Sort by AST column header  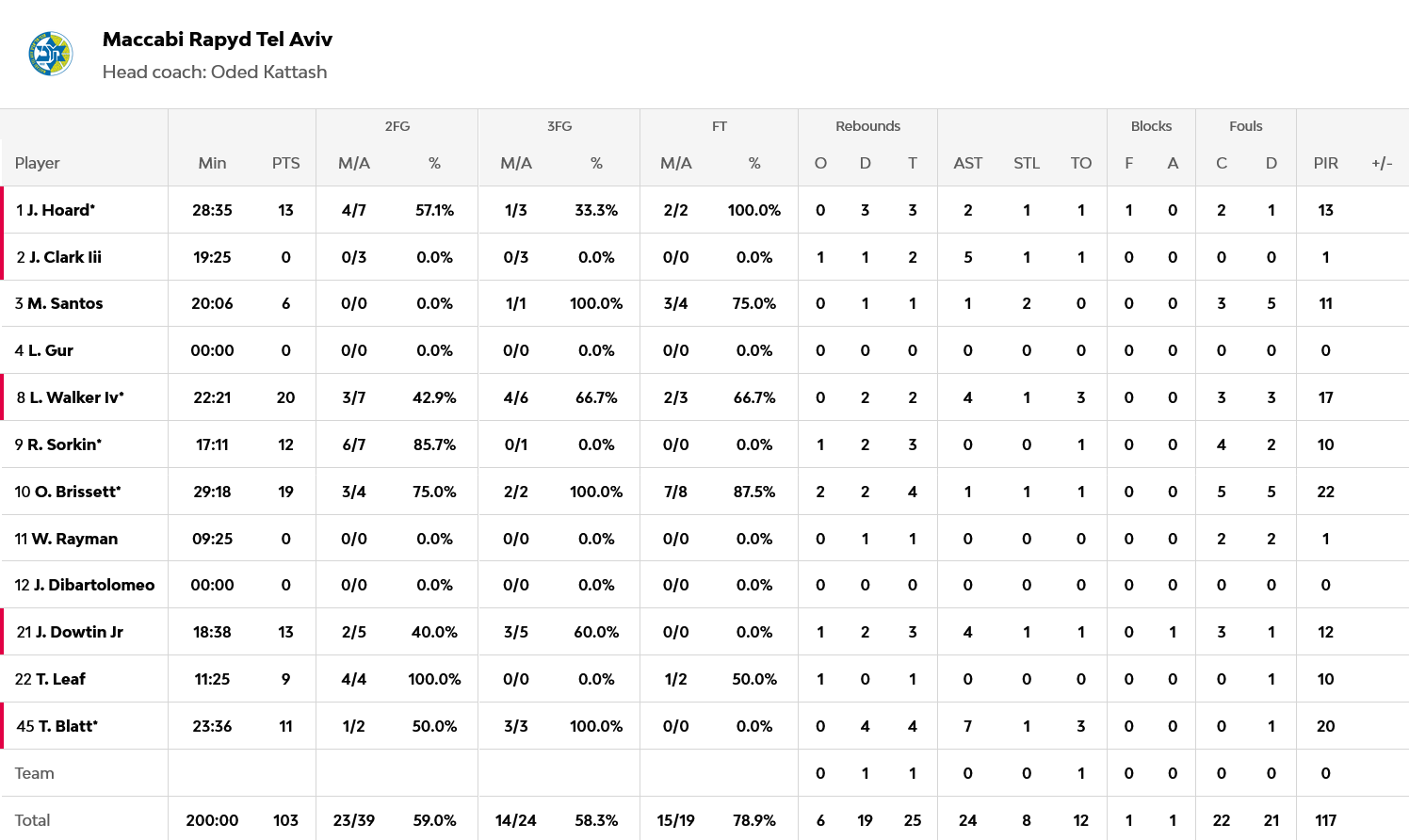click(967, 163)
